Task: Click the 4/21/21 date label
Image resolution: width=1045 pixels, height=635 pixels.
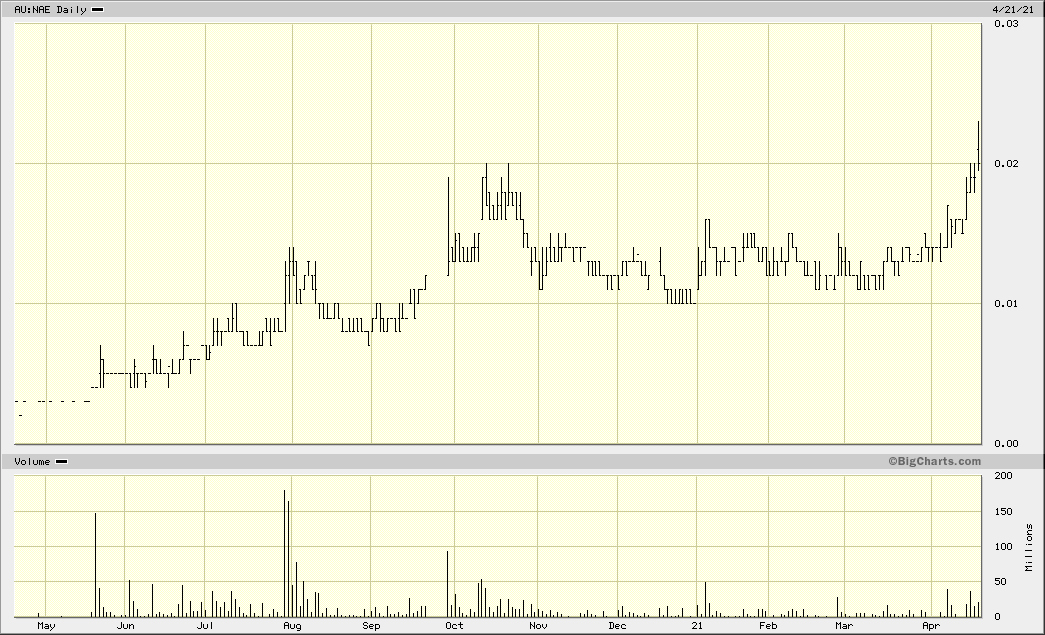Action: click(x=1013, y=10)
